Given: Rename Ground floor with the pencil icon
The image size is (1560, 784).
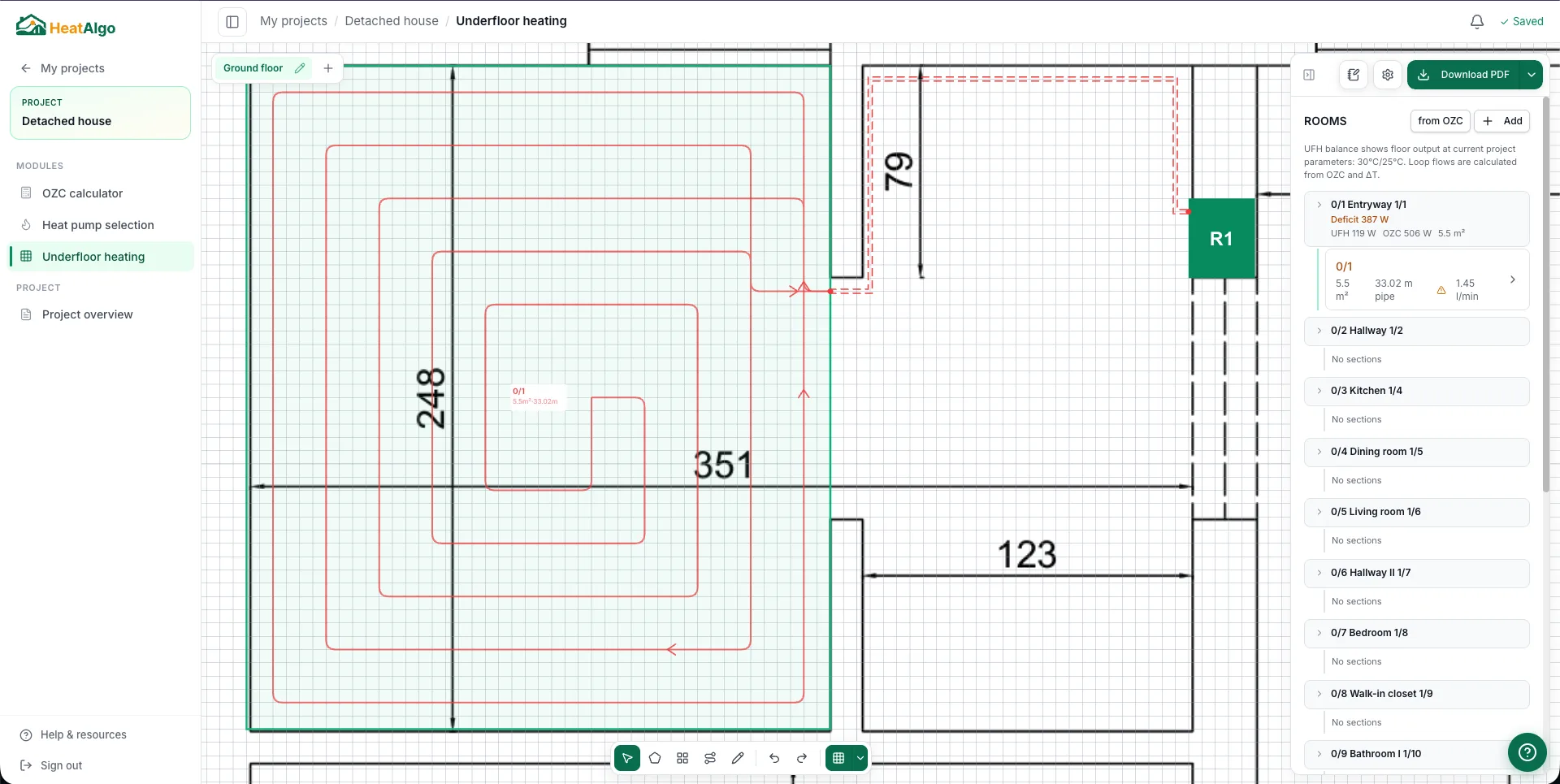Looking at the screenshot, I should click(300, 68).
